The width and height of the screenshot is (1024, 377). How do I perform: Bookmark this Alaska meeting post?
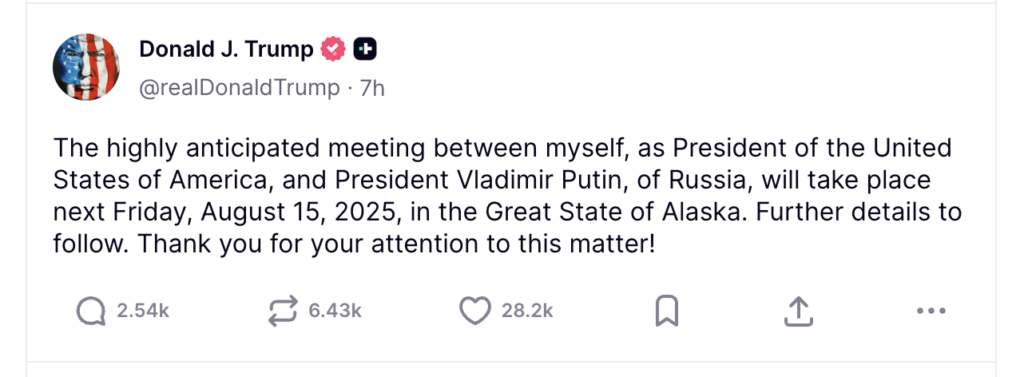point(667,311)
